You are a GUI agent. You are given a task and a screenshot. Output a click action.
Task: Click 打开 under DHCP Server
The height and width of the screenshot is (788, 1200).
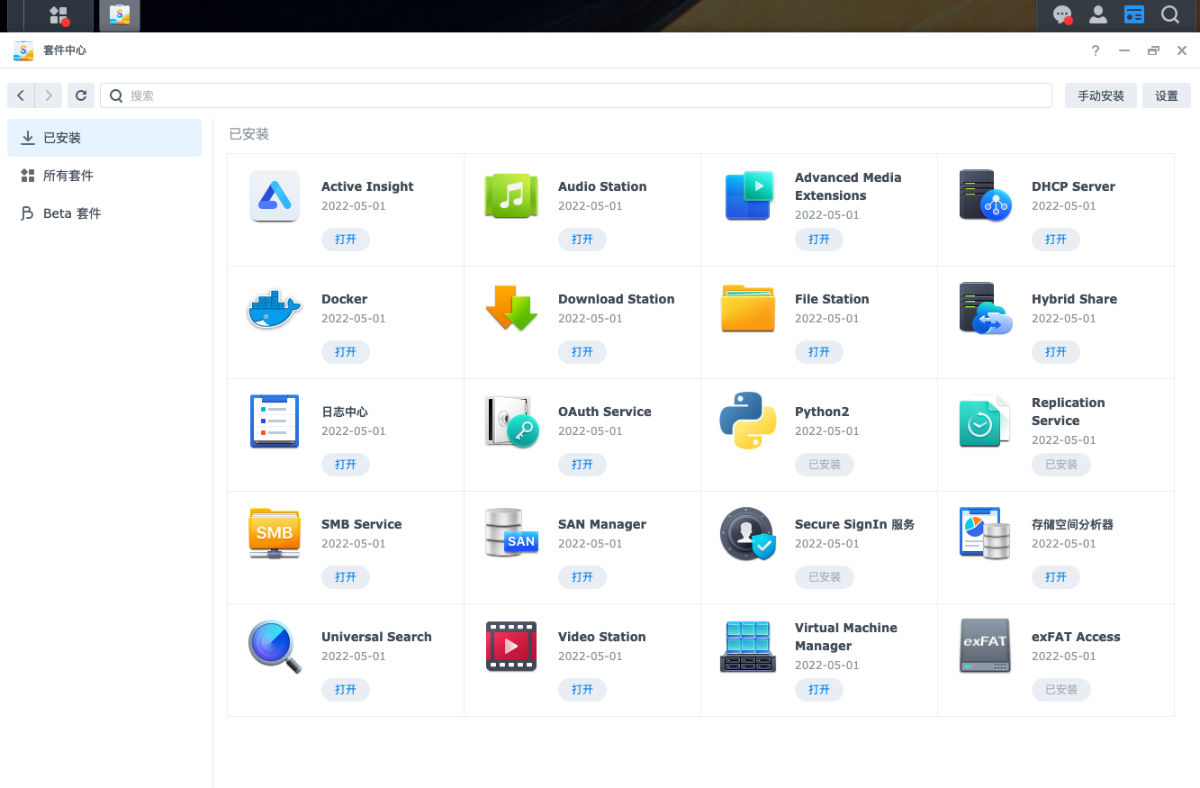(x=1056, y=239)
